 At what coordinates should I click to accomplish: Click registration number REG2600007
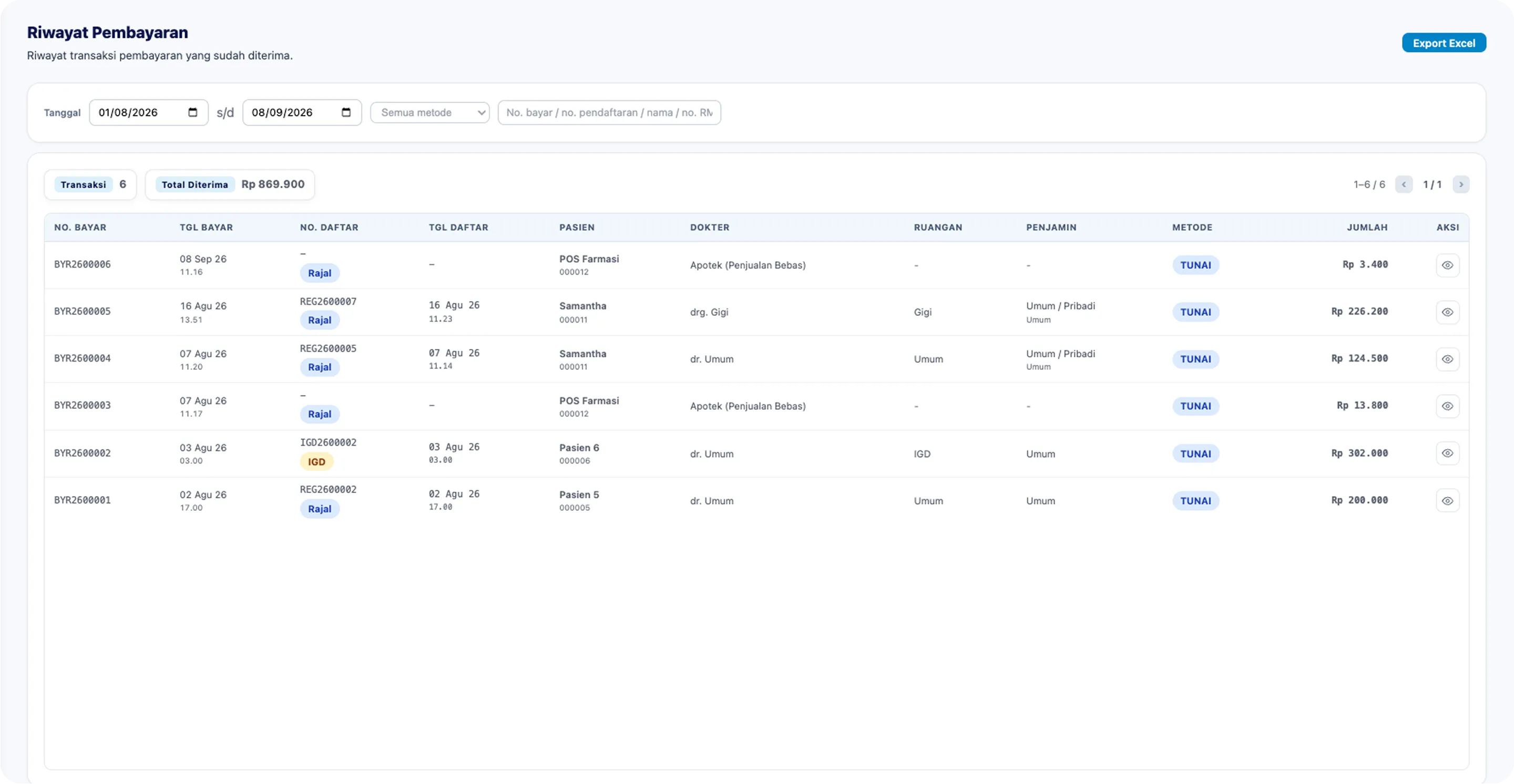[x=328, y=301]
